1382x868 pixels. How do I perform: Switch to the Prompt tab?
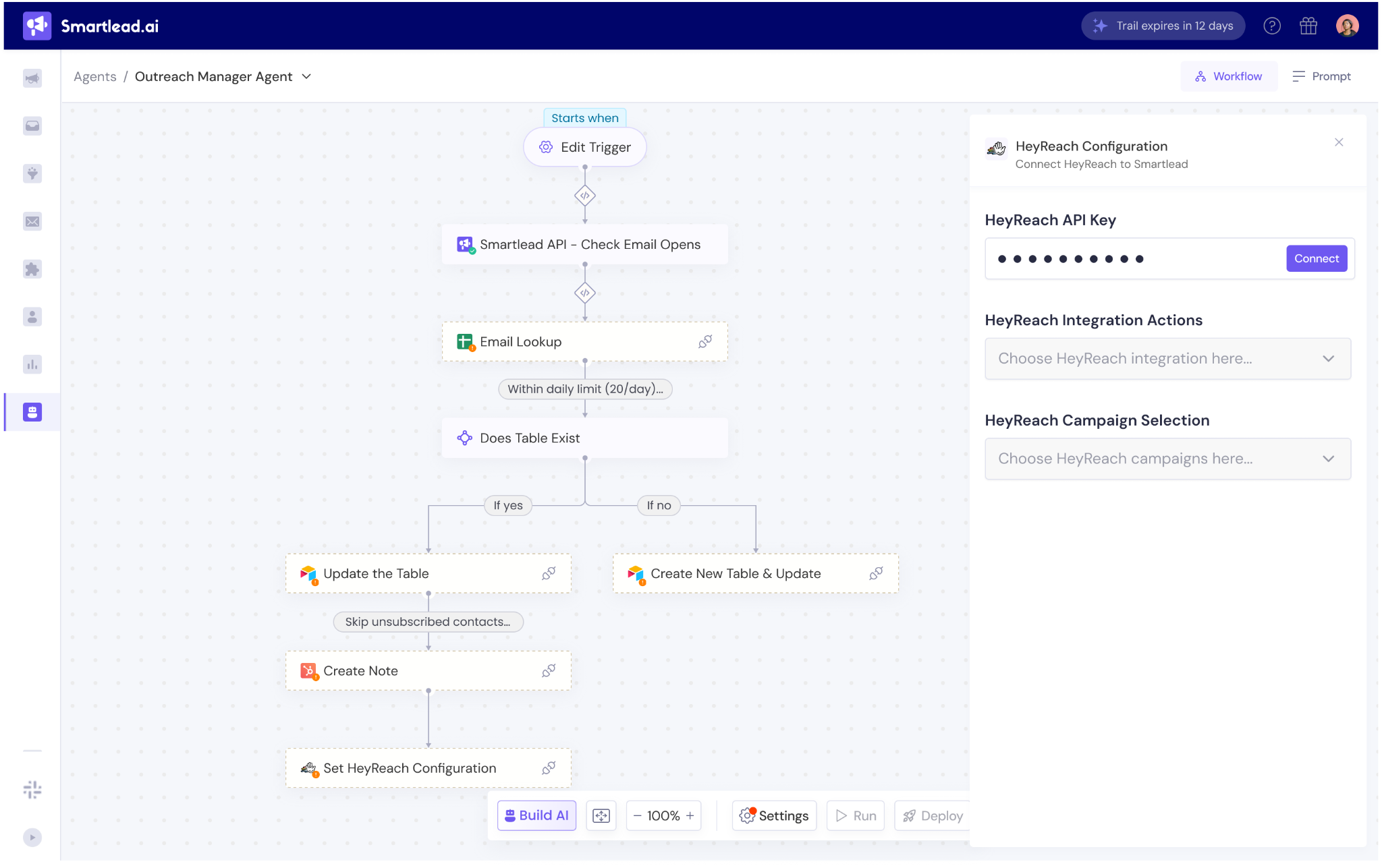[x=1322, y=77]
